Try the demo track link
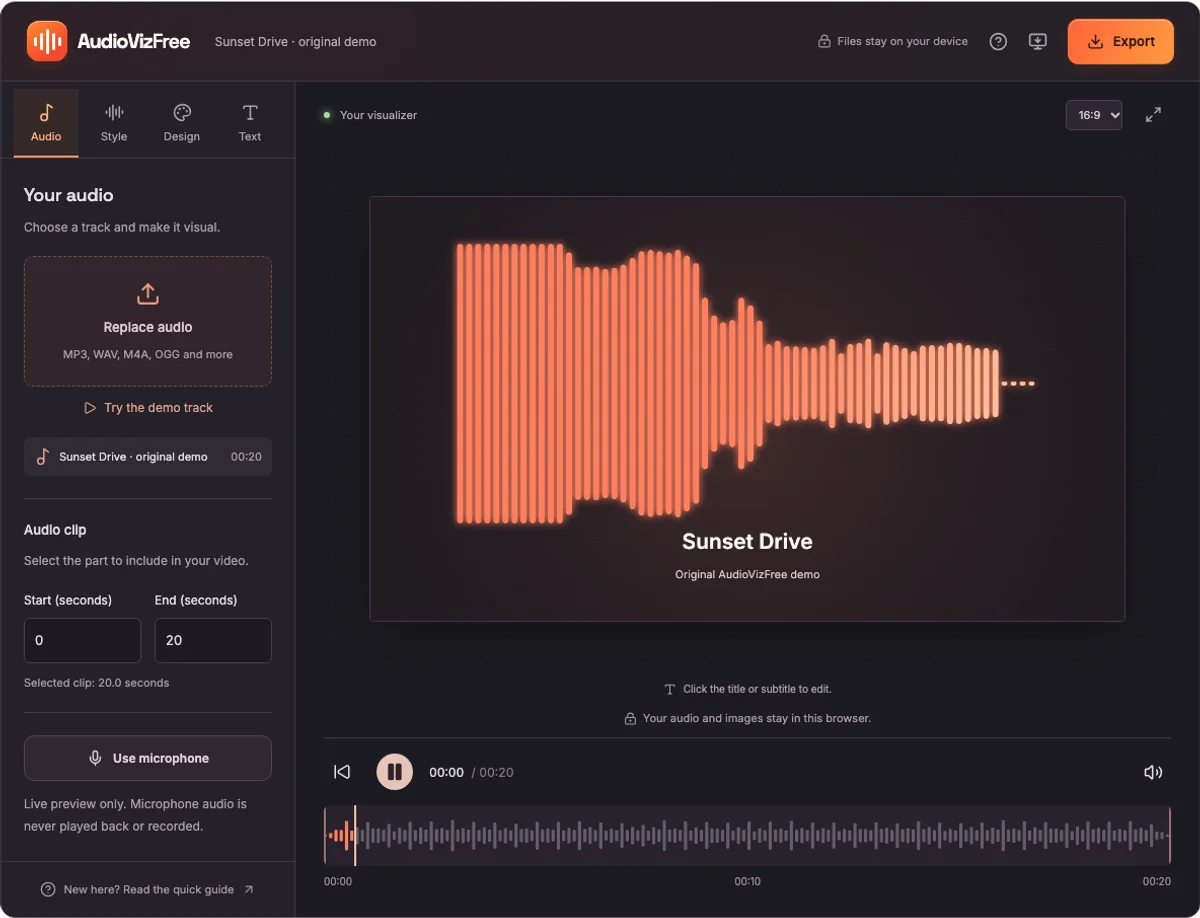Image resolution: width=1200 pixels, height=918 pixels. click(x=148, y=408)
